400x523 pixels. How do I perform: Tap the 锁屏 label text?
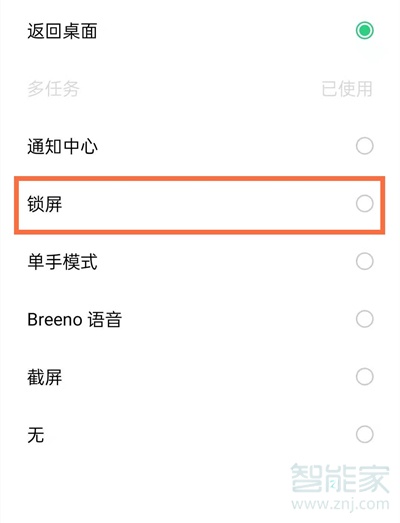pyautogui.click(x=45, y=204)
